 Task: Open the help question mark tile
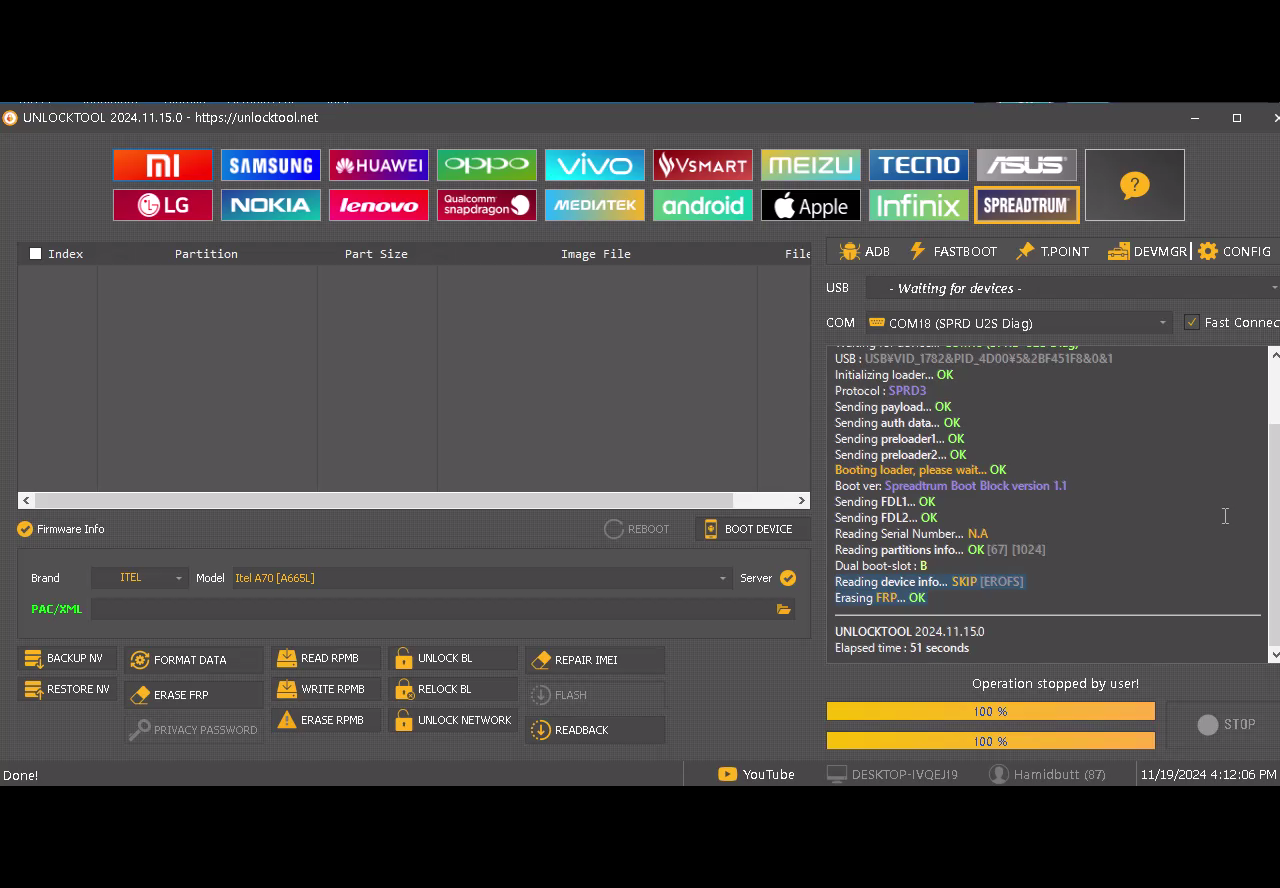[1134, 185]
